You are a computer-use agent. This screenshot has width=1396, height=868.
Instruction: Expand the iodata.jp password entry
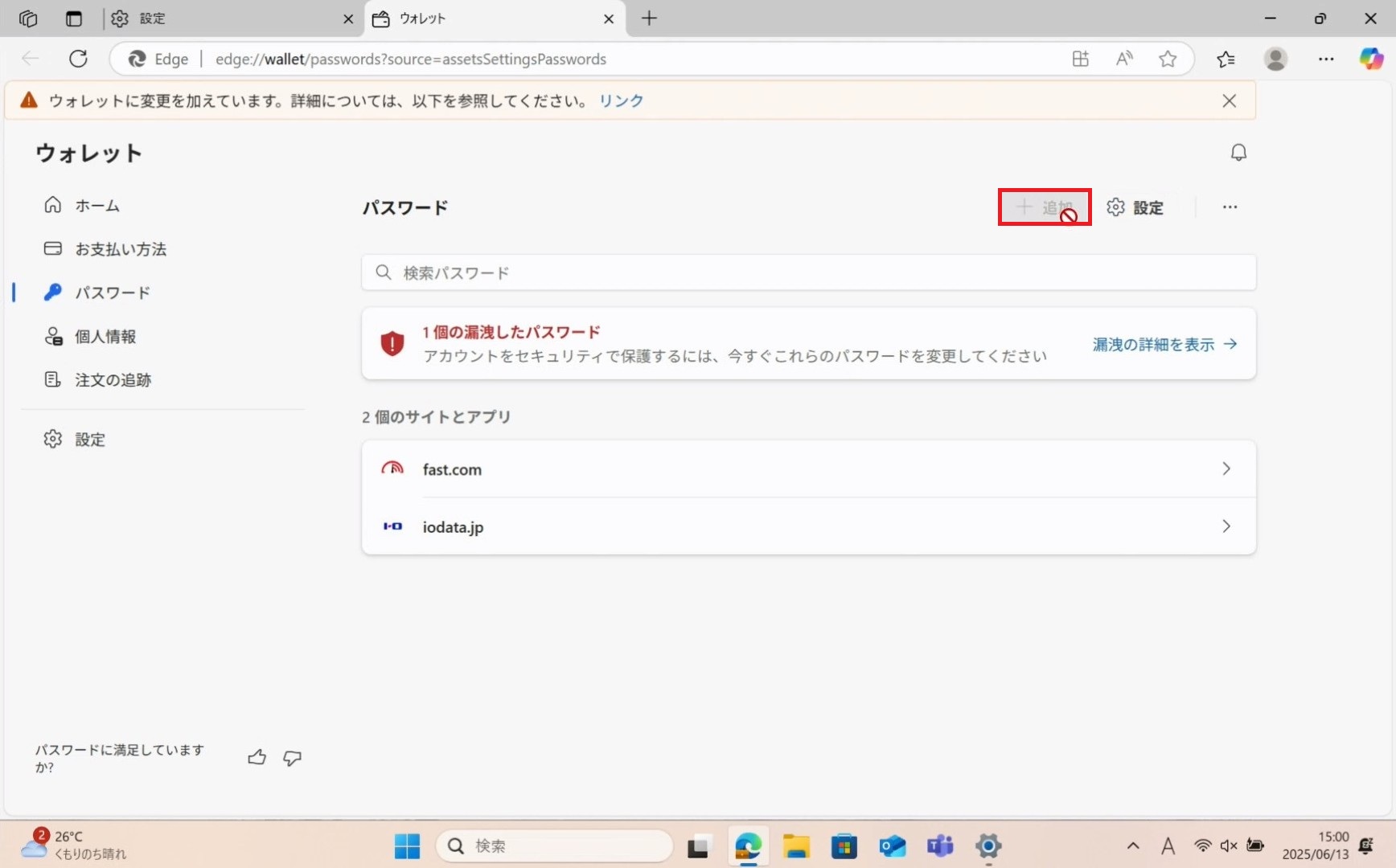pyautogui.click(x=808, y=526)
